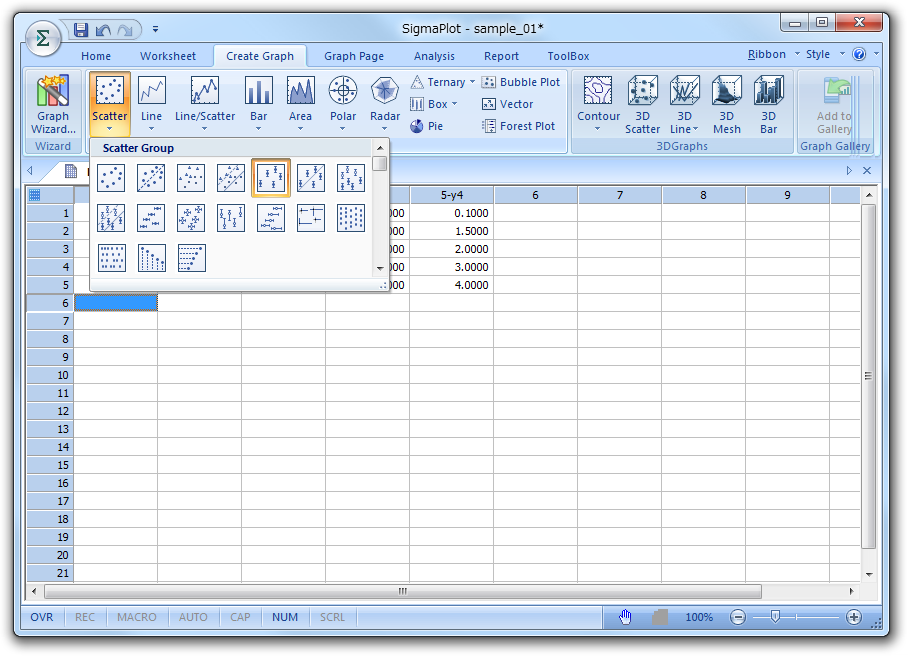
Task: Create a Pie chart
Action: point(426,126)
